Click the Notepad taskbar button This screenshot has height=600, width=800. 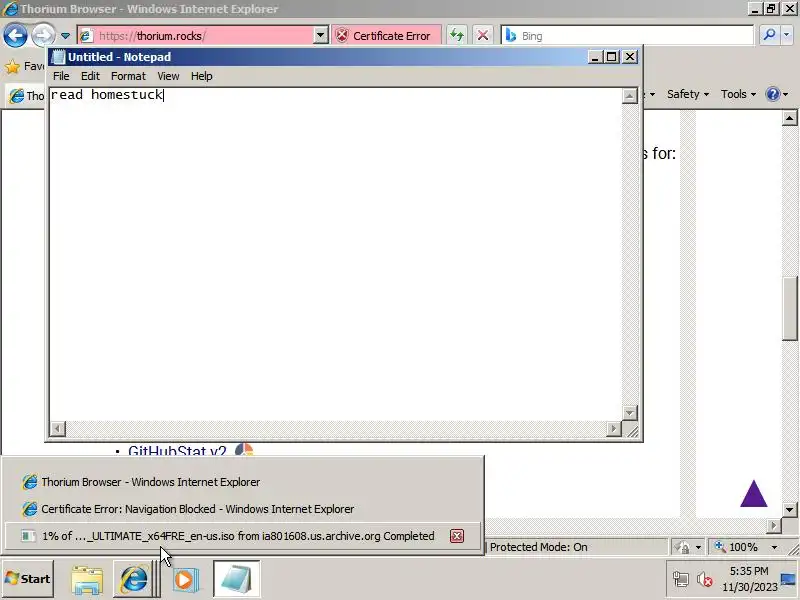[236, 579]
